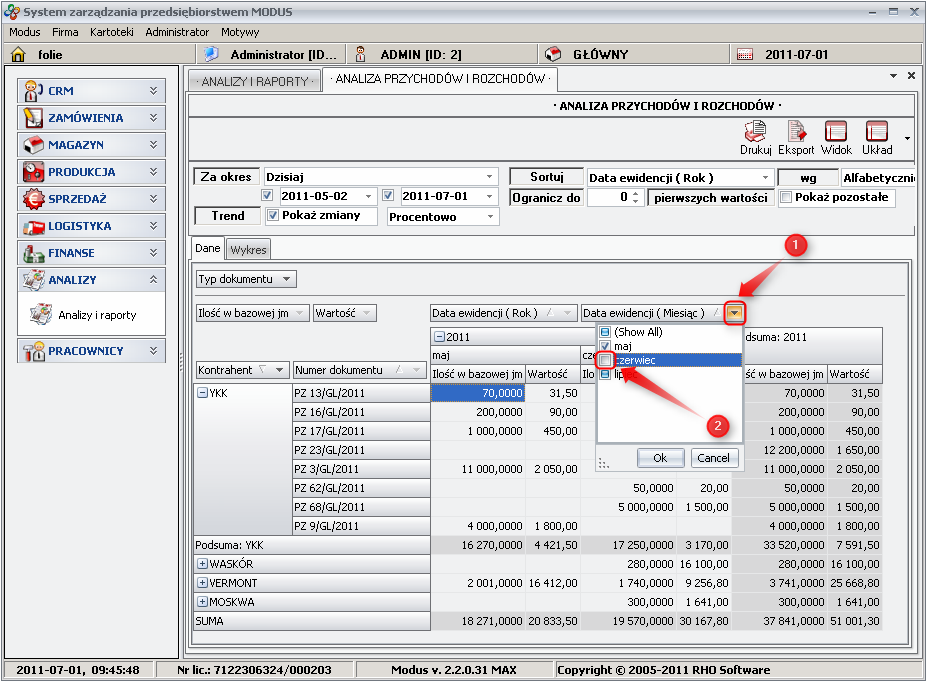Click the Eksport icon
Viewport: 927px width, 682px height.
[797, 137]
